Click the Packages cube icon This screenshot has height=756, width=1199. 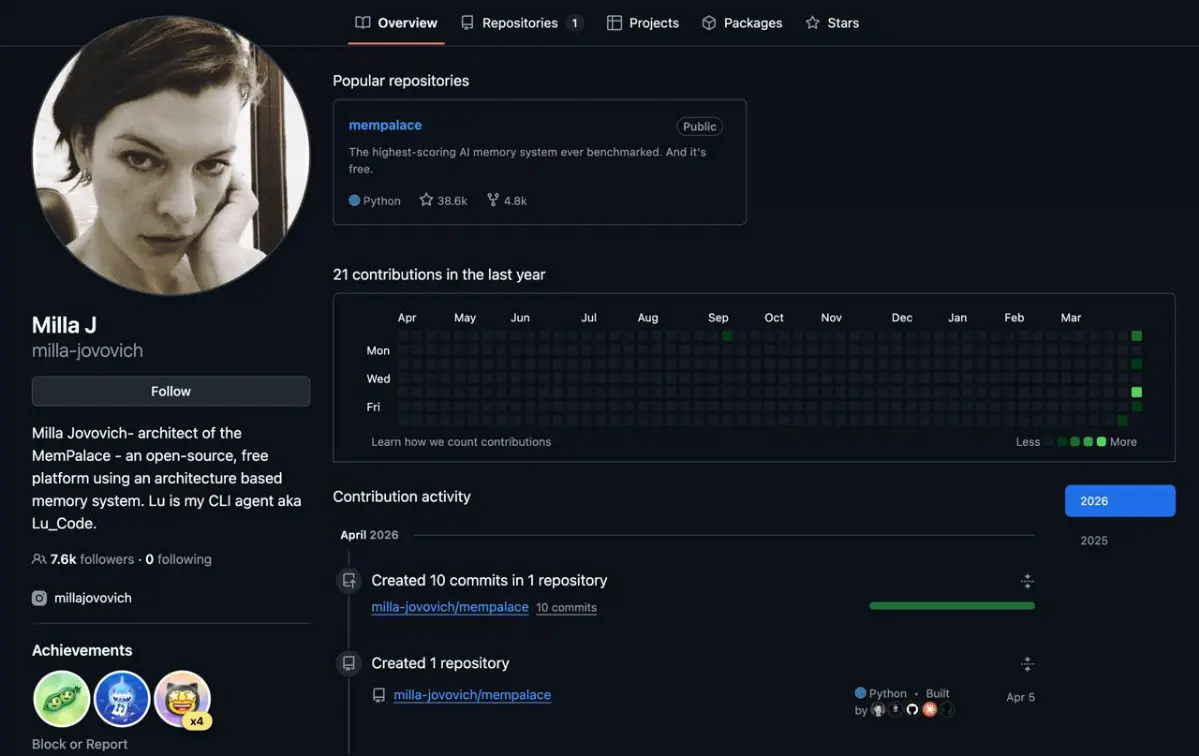tap(709, 23)
